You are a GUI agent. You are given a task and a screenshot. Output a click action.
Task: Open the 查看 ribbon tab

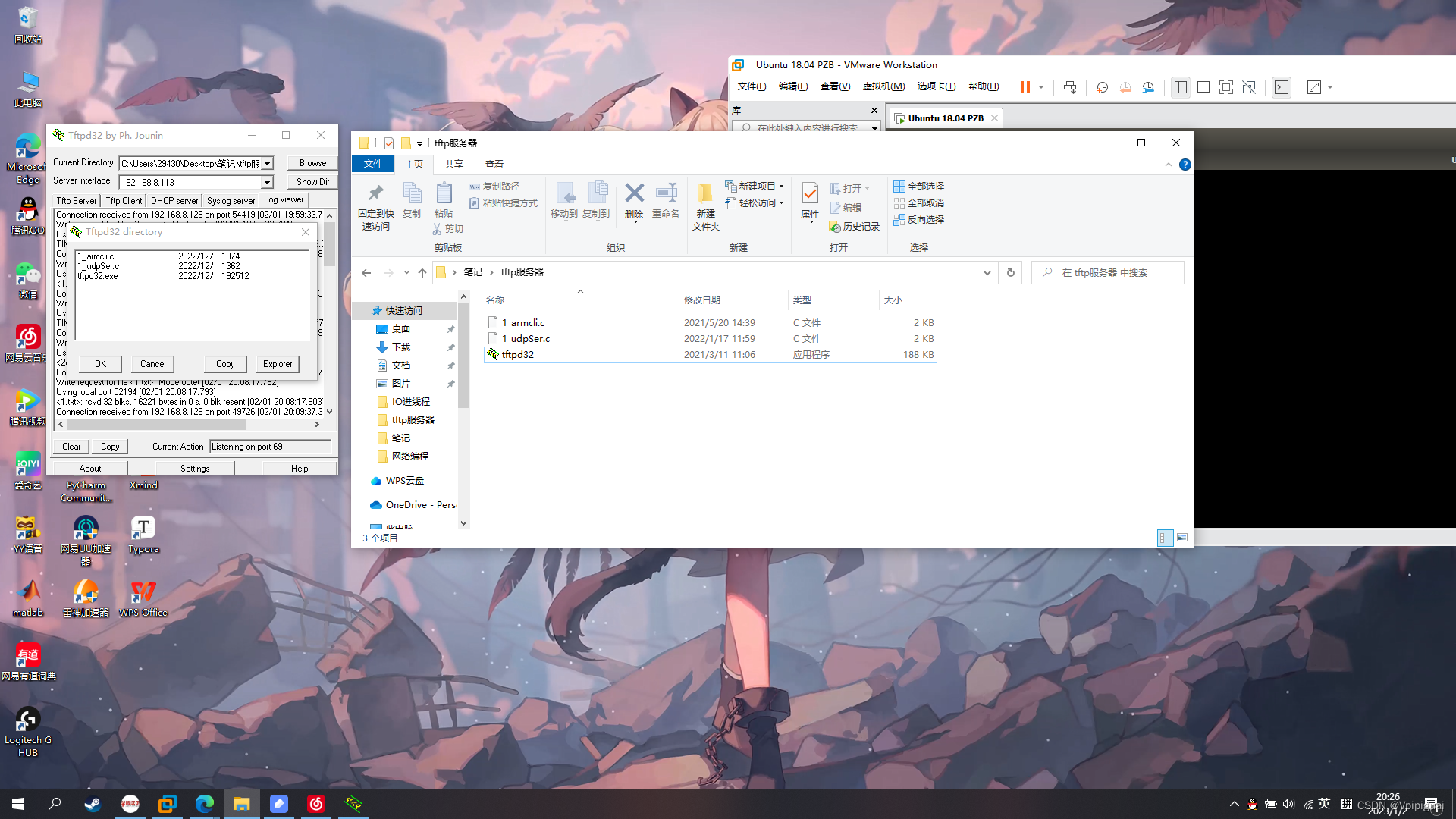[494, 164]
